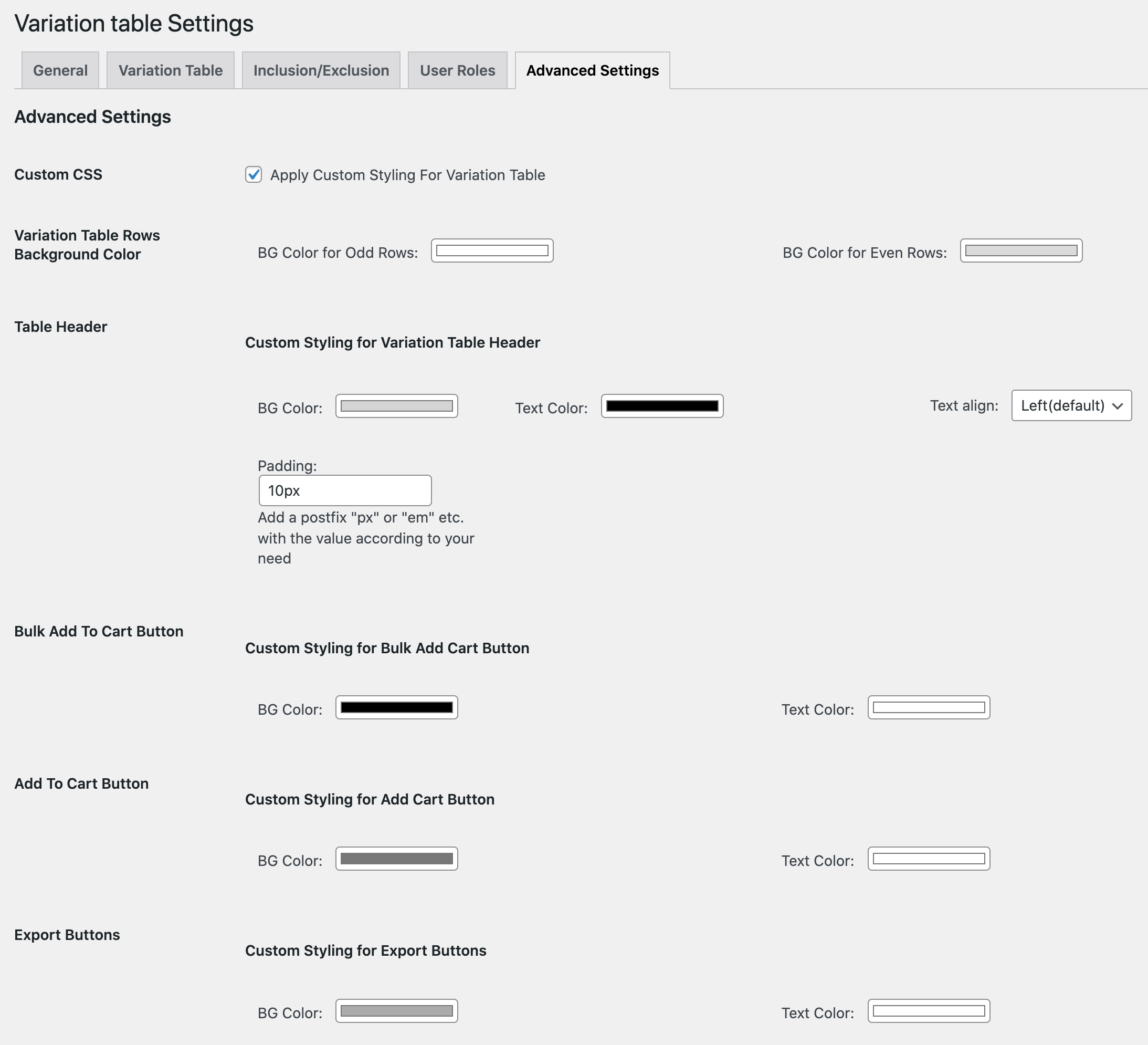Open BG Color picker for Add Cart Button
Viewport: 1148px width, 1045px height.
pos(396,859)
